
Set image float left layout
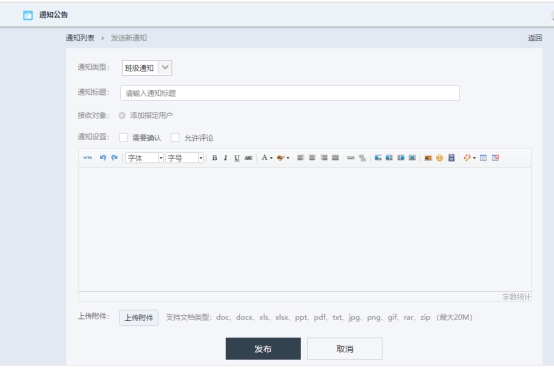pos(378,158)
